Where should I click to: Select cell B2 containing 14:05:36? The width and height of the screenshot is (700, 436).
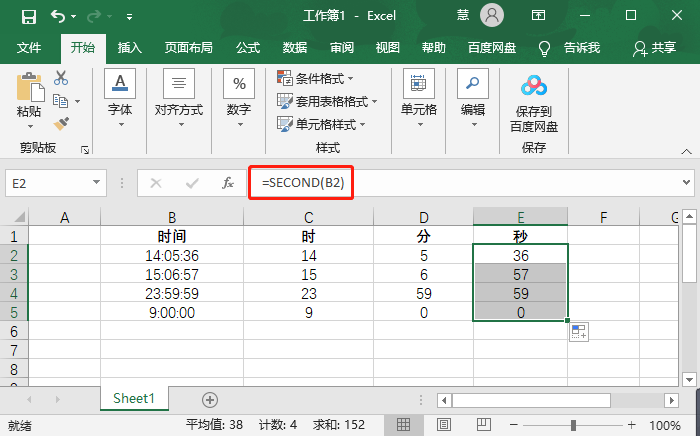pyautogui.click(x=172, y=255)
